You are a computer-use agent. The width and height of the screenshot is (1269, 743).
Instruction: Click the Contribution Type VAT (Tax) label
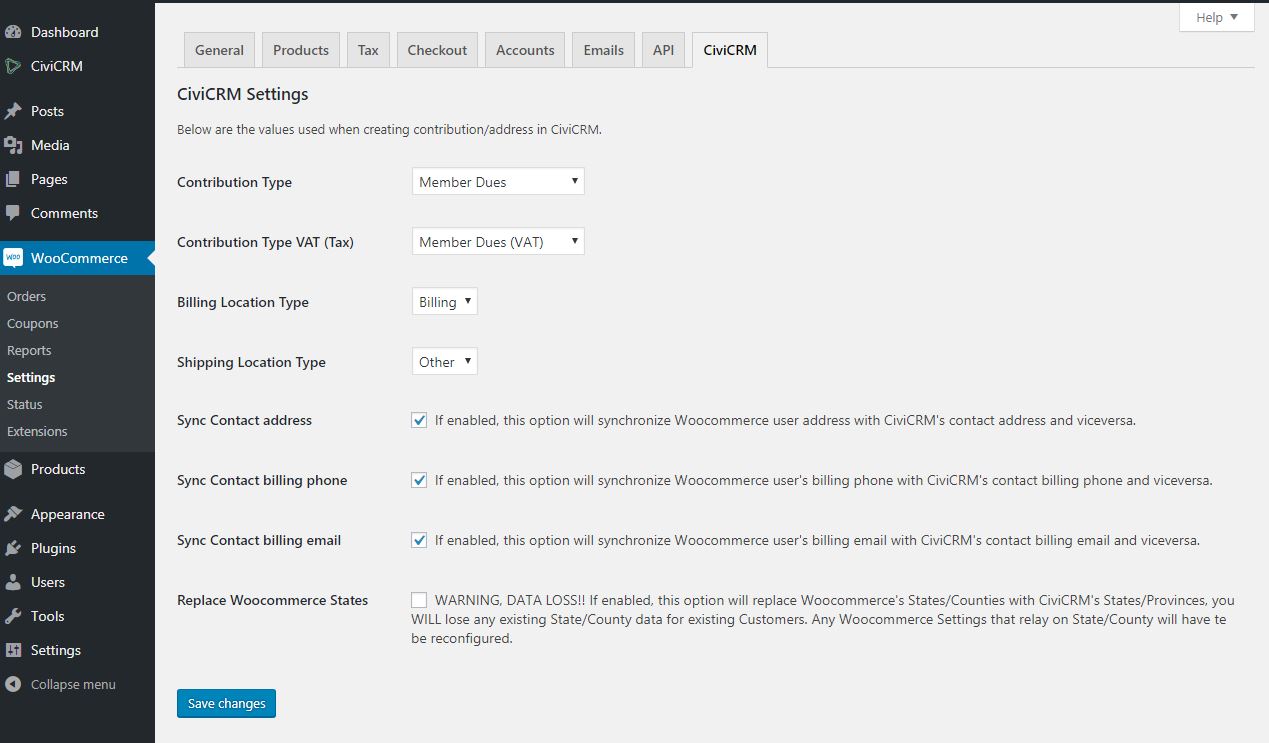coord(266,242)
